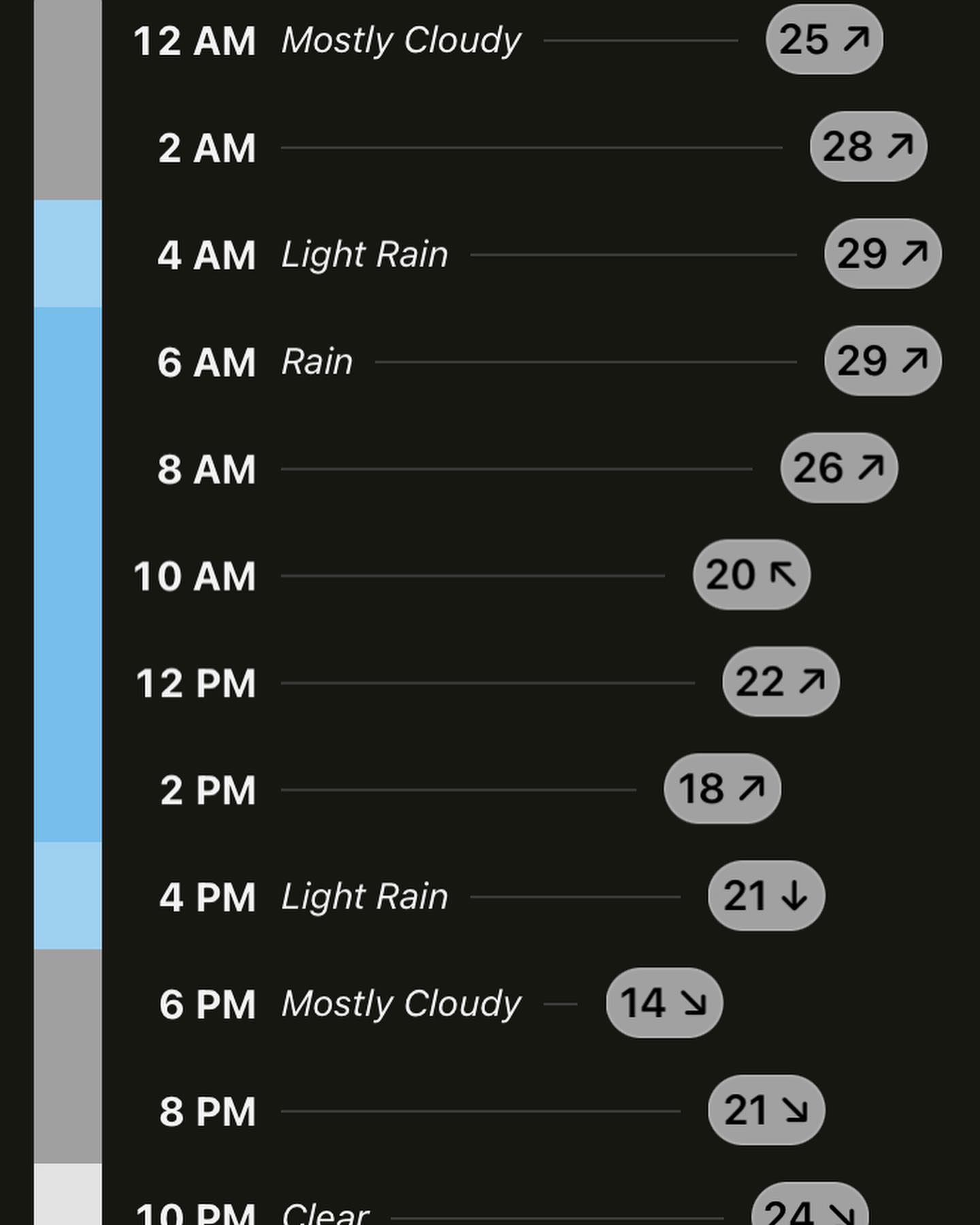Tap the 6 AM wind badge showing 29
This screenshot has height=1225, width=980.
(882, 361)
